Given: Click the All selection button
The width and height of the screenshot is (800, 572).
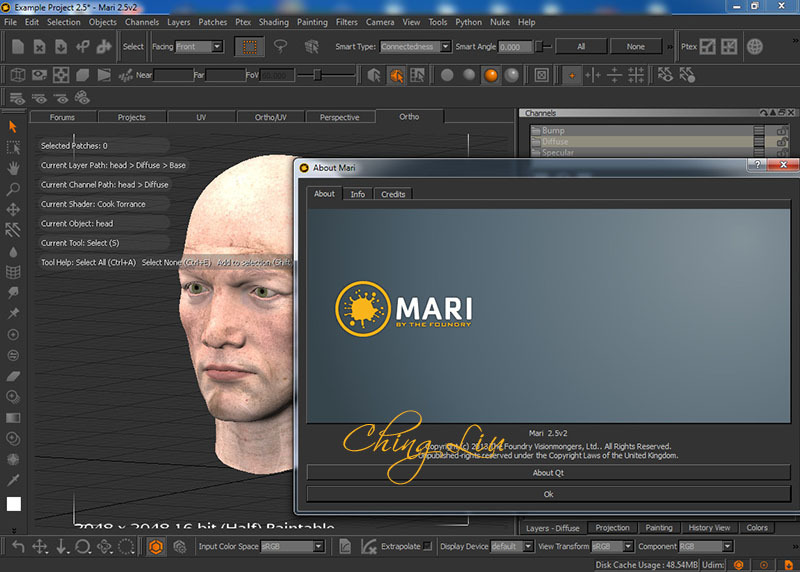Looking at the screenshot, I should [581, 46].
